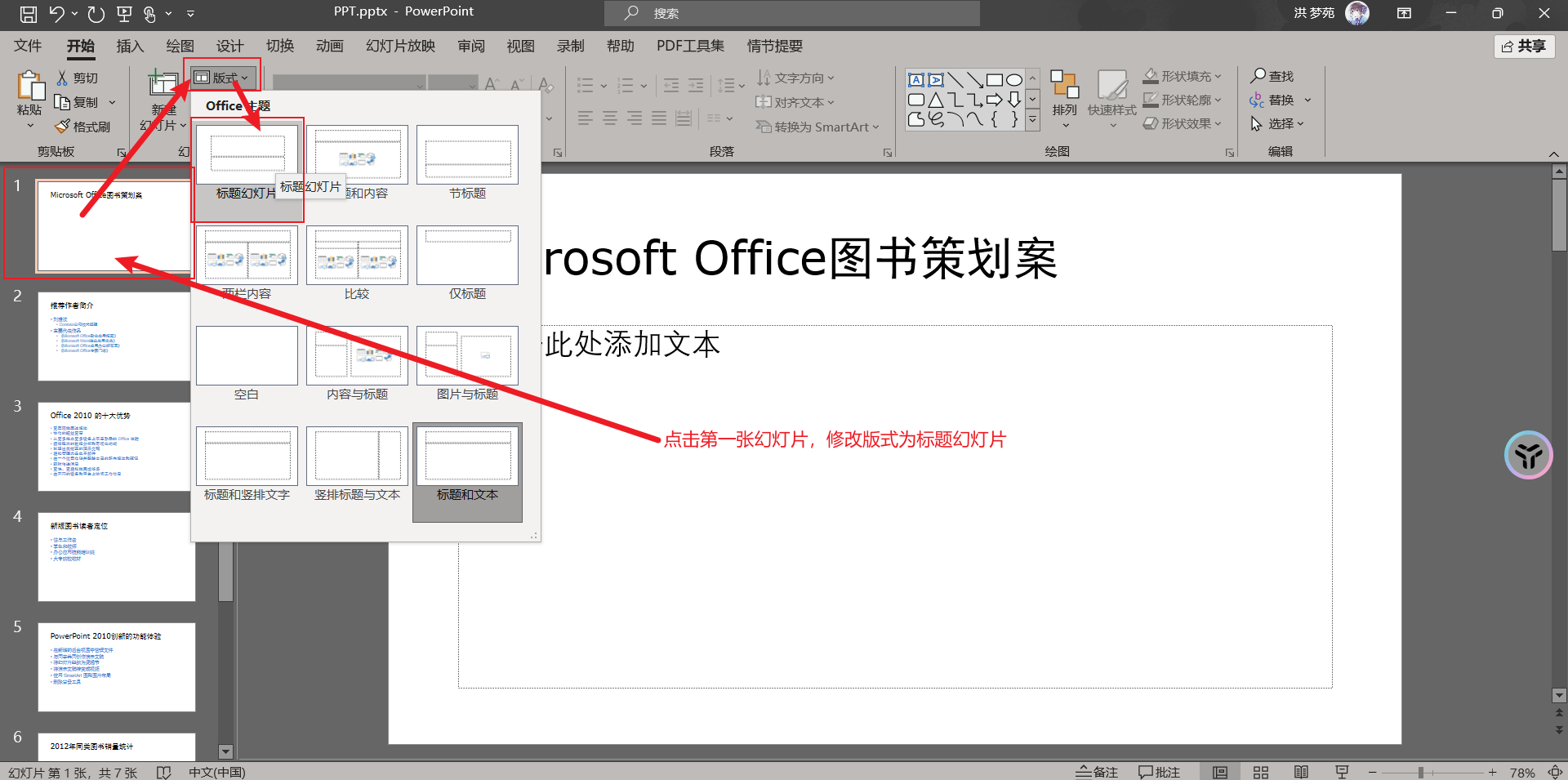
Task: Open the Slide Show (幻灯片放映) tab
Action: coord(400,46)
